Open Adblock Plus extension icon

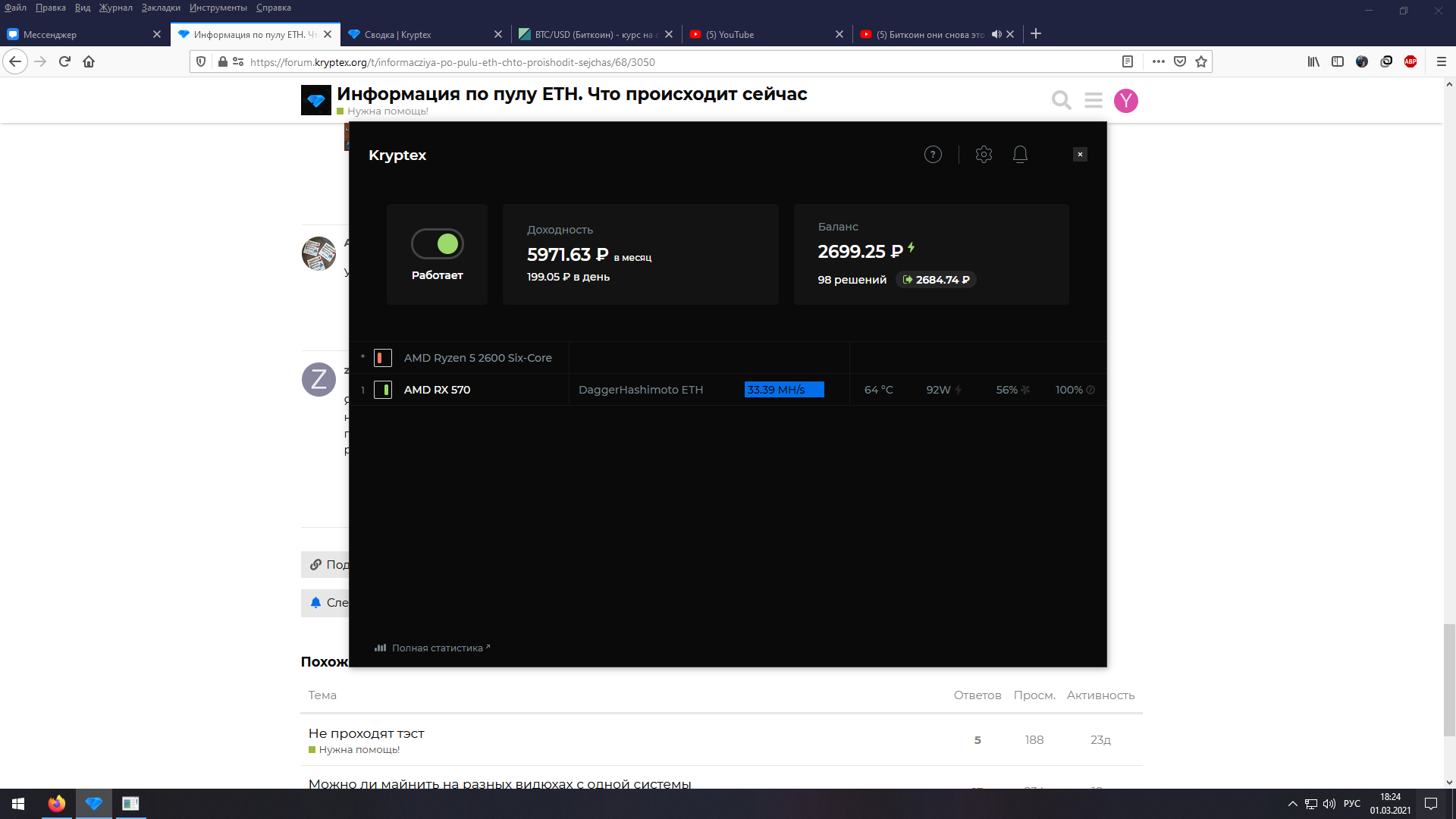1410,62
